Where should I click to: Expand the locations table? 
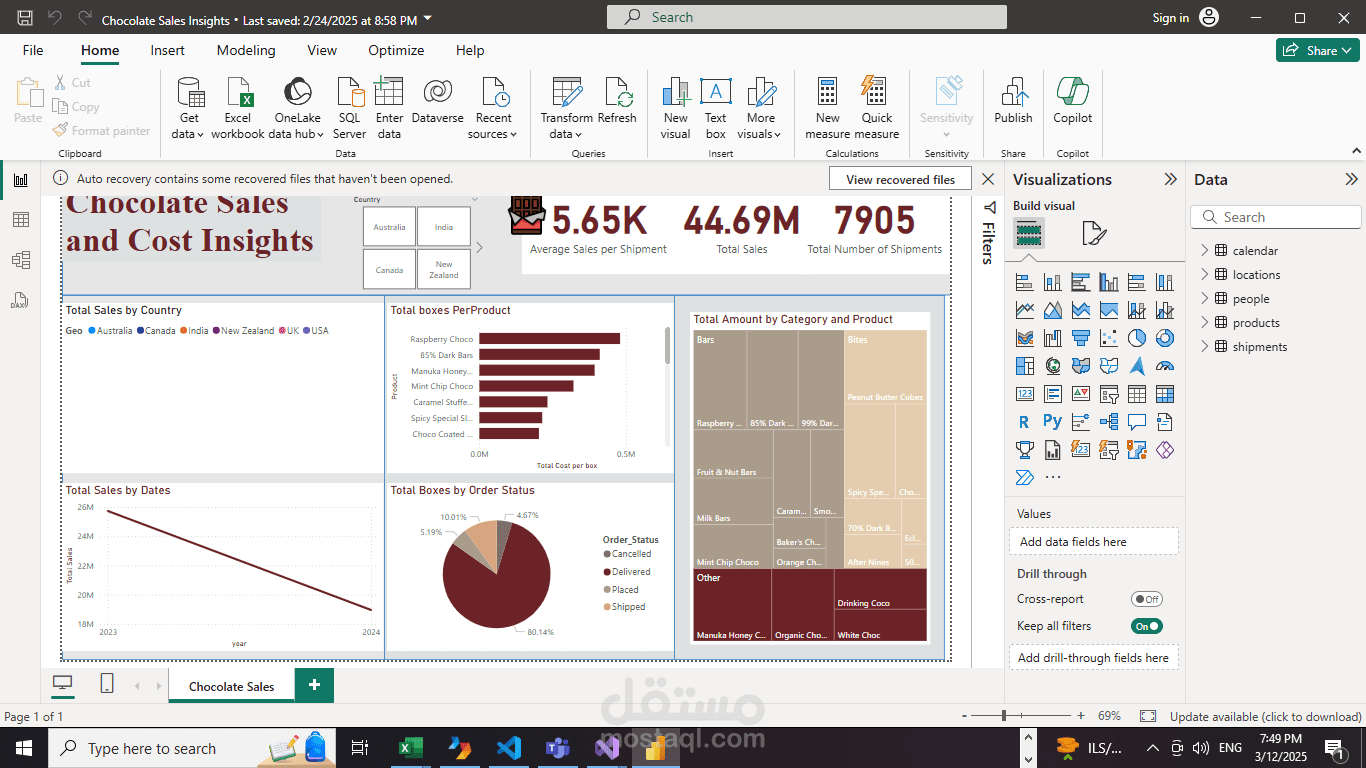[1205, 275]
